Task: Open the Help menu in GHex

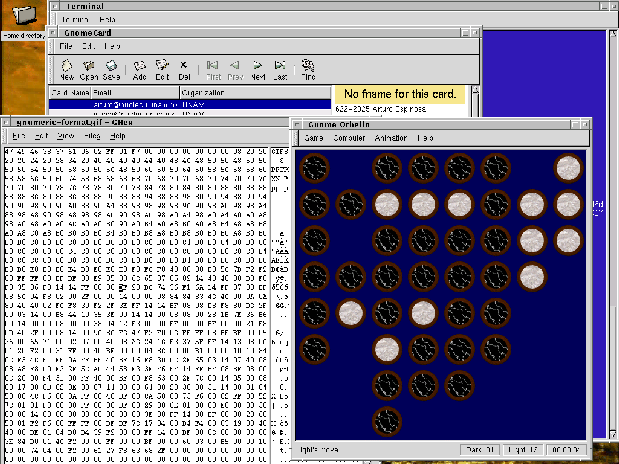Action: tap(117, 135)
